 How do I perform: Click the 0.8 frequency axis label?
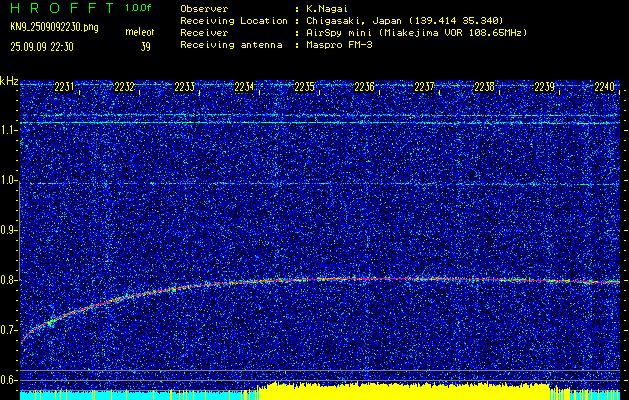[x=8, y=280]
